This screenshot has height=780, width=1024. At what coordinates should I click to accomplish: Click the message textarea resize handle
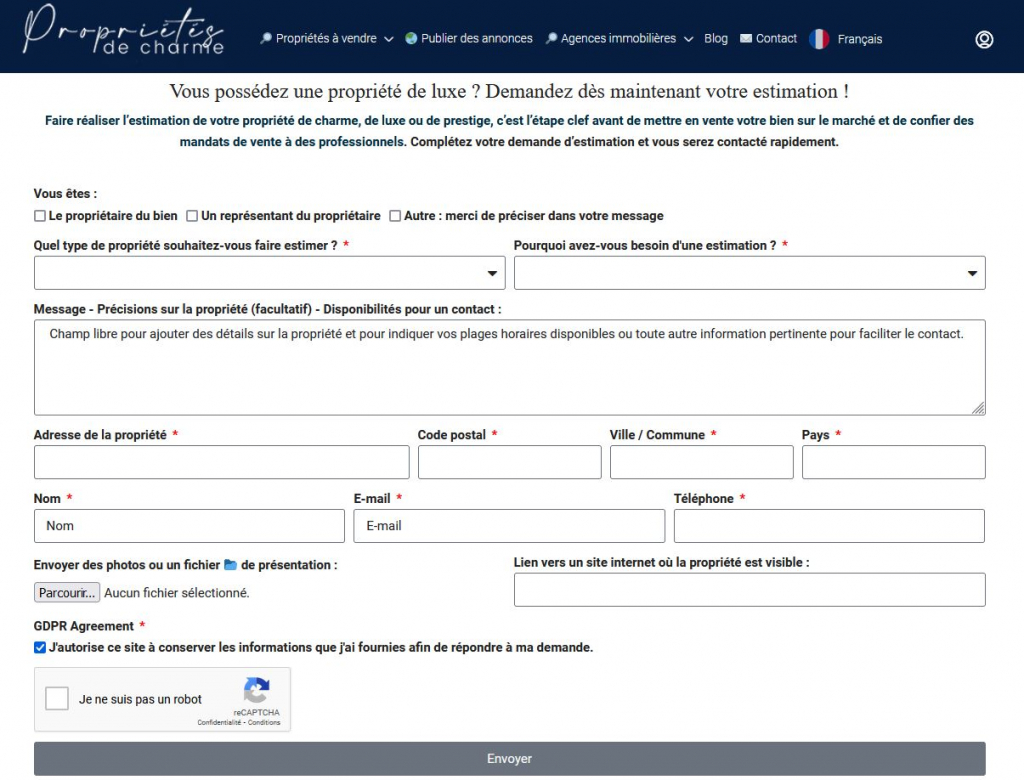pos(978,408)
